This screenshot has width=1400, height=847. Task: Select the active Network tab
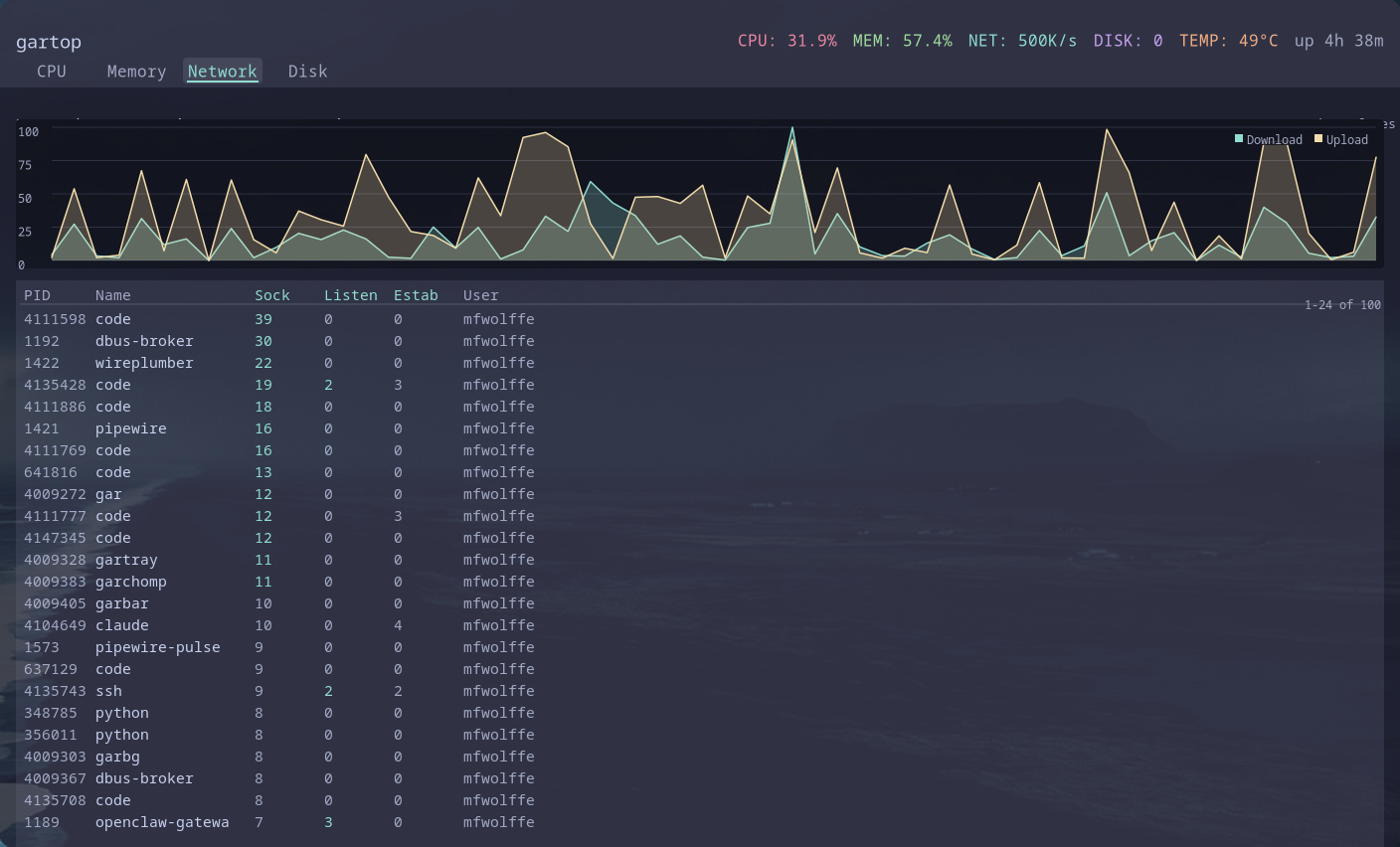tap(222, 71)
